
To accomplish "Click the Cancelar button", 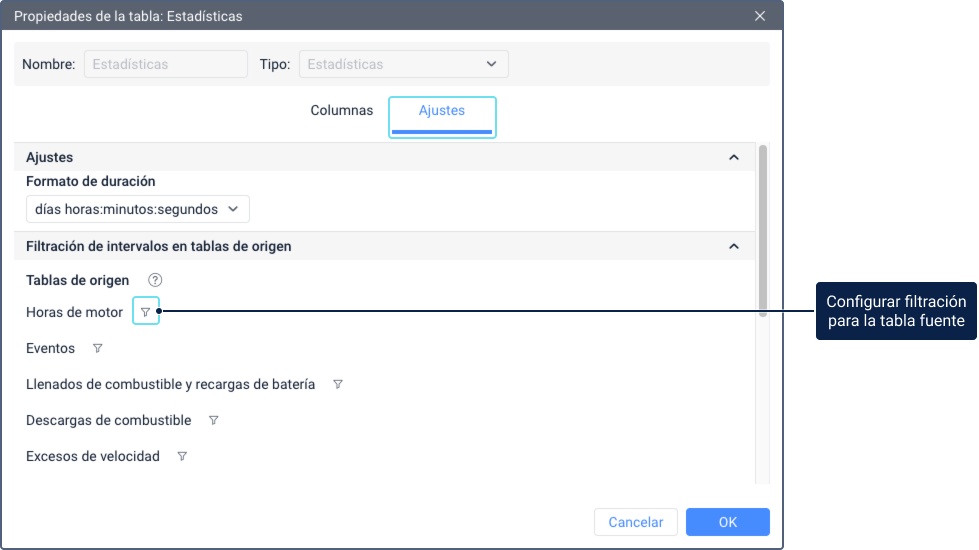I will pyautogui.click(x=635, y=522).
